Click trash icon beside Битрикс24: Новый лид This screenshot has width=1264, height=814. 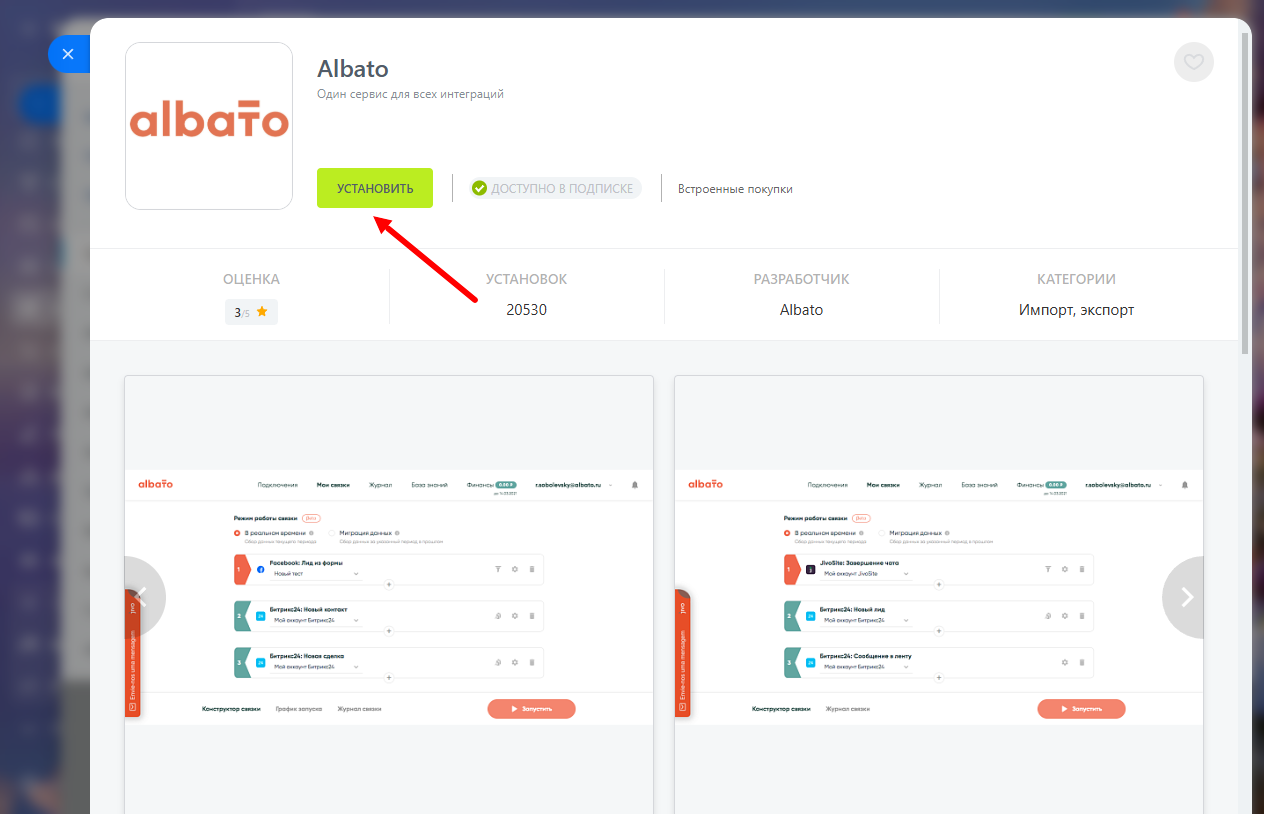coord(1081,616)
